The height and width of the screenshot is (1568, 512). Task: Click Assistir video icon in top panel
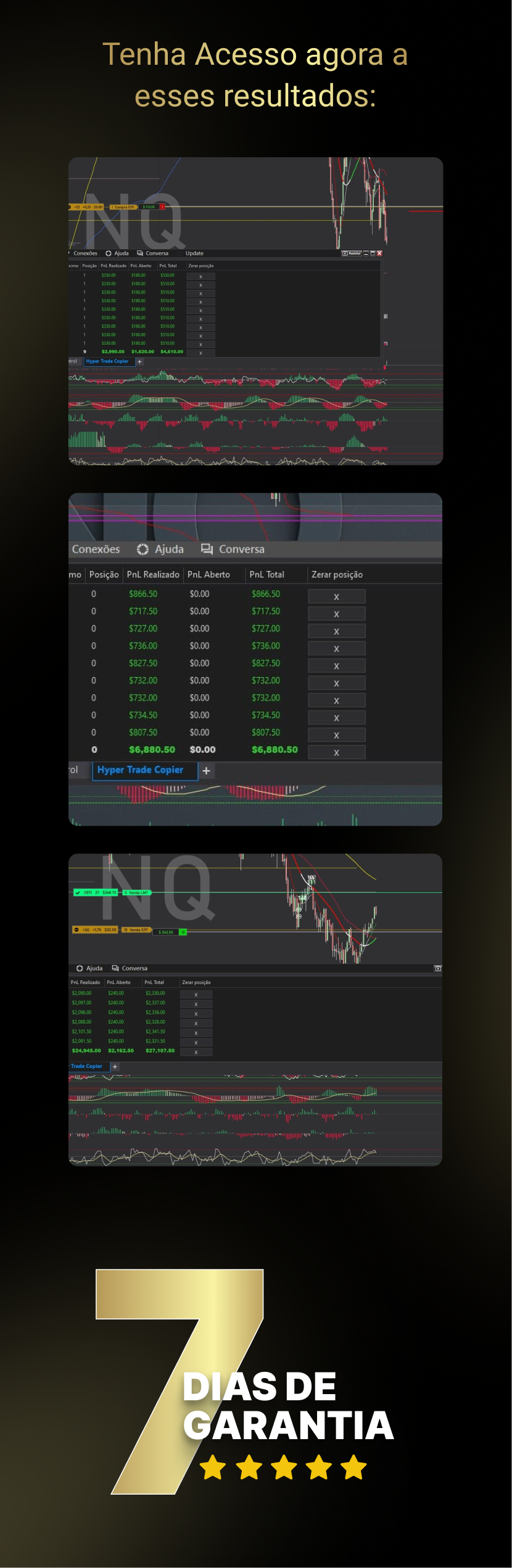[352, 253]
